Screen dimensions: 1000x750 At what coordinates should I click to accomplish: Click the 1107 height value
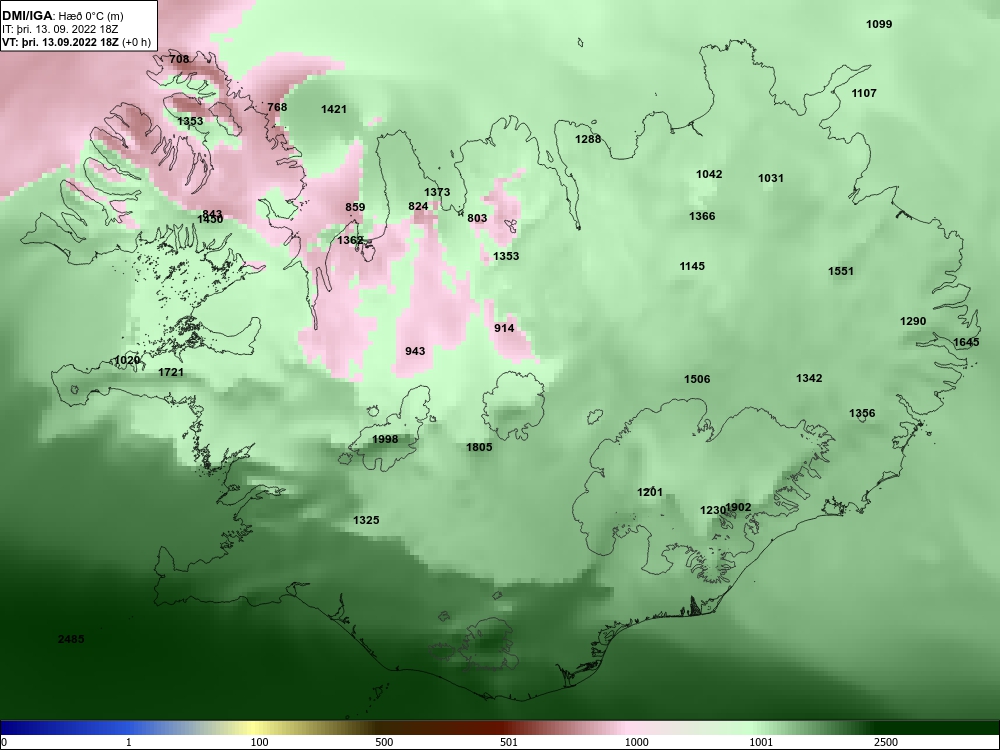[x=864, y=93]
